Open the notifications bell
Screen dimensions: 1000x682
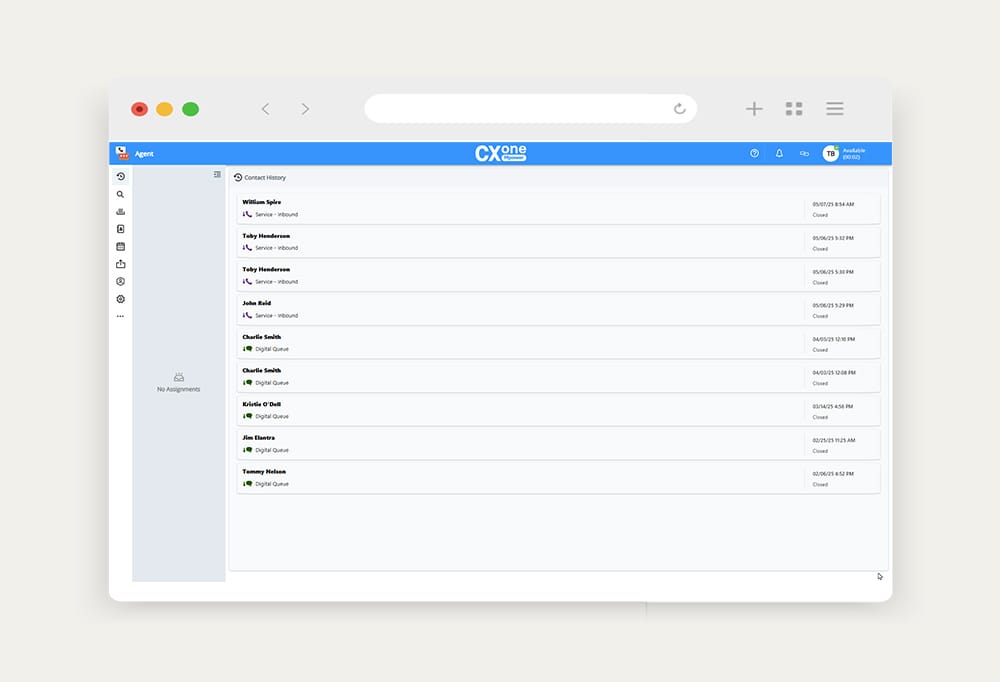click(x=779, y=154)
